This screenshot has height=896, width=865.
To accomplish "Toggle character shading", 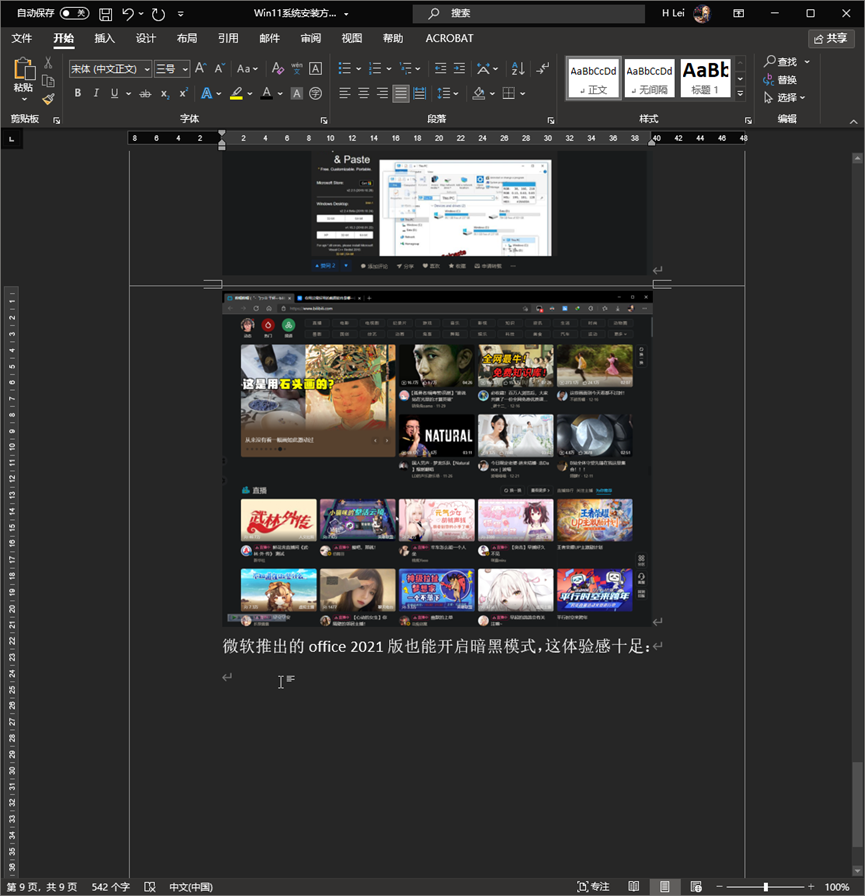I will click(x=297, y=93).
